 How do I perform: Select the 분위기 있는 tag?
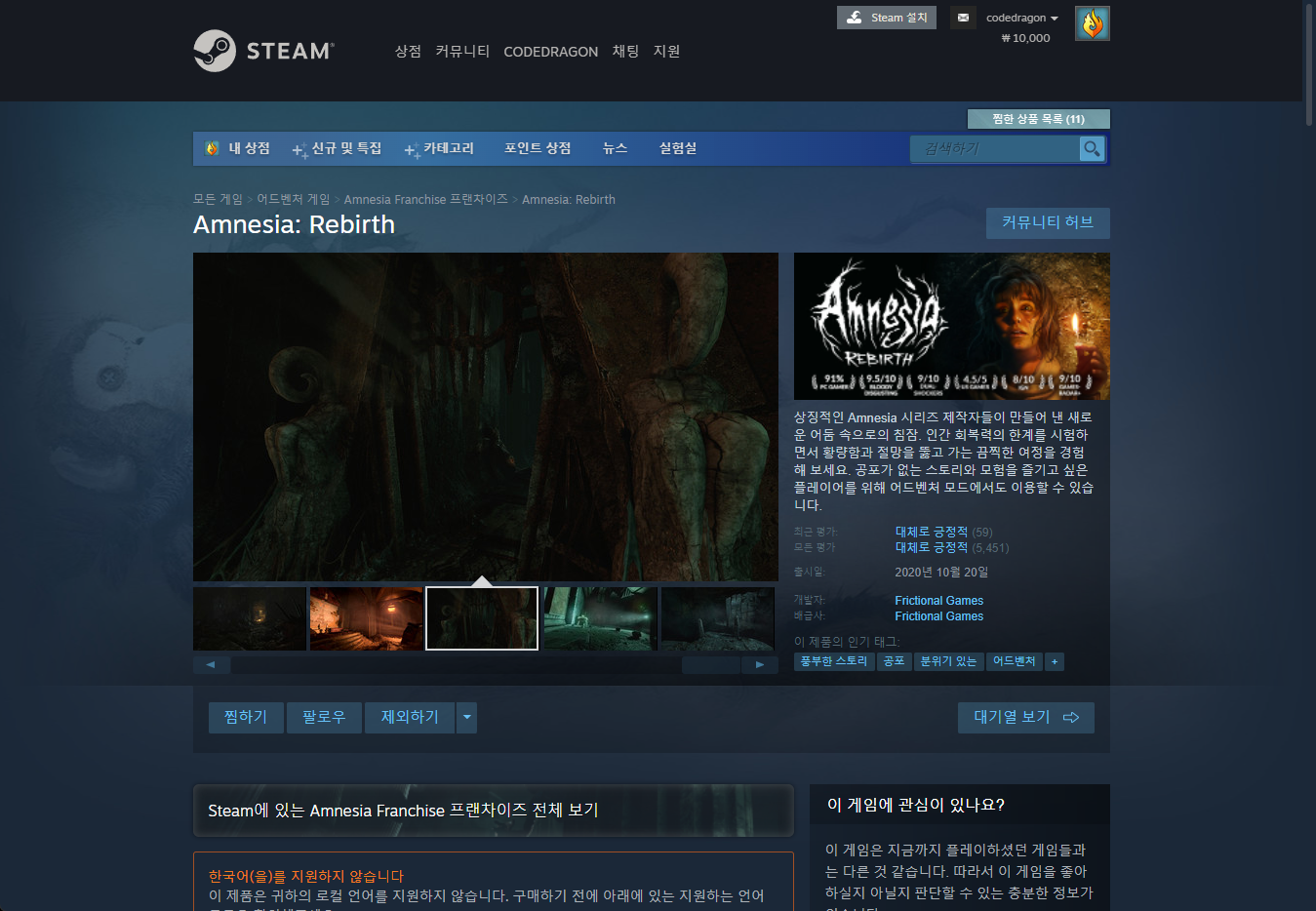point(948,661)
